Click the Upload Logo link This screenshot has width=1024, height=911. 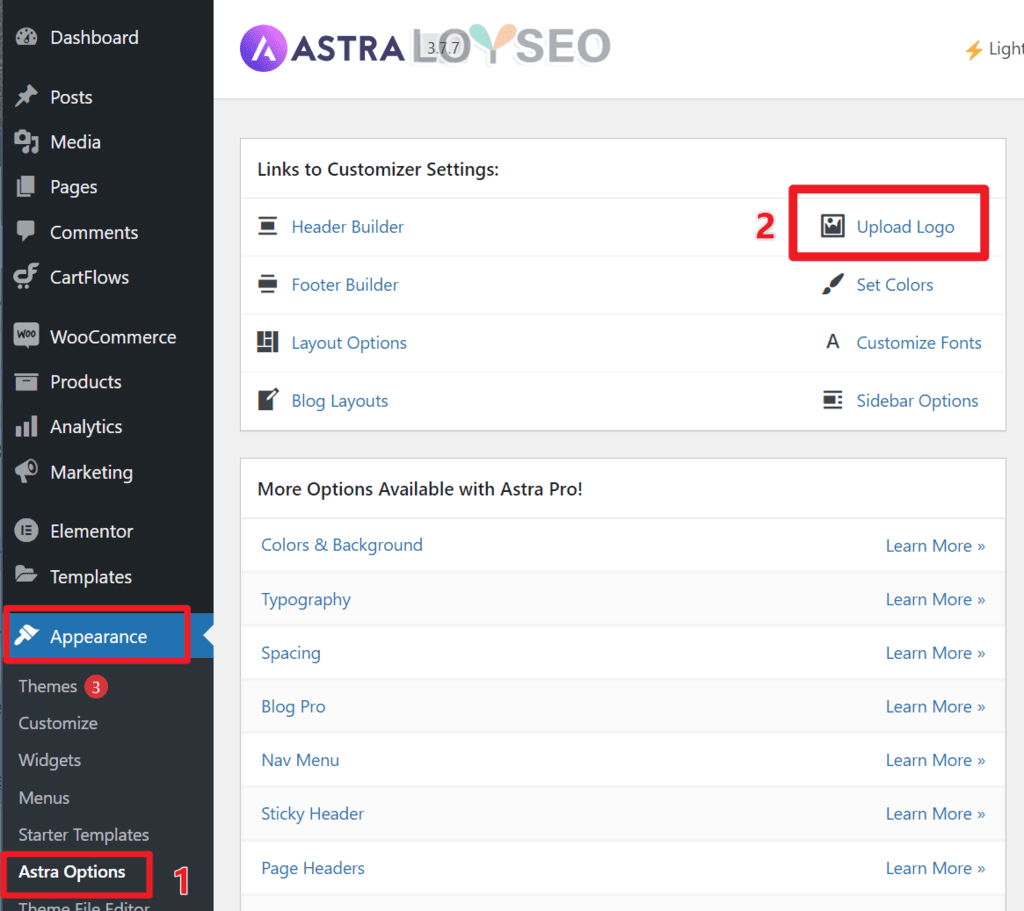click(905, 227)
